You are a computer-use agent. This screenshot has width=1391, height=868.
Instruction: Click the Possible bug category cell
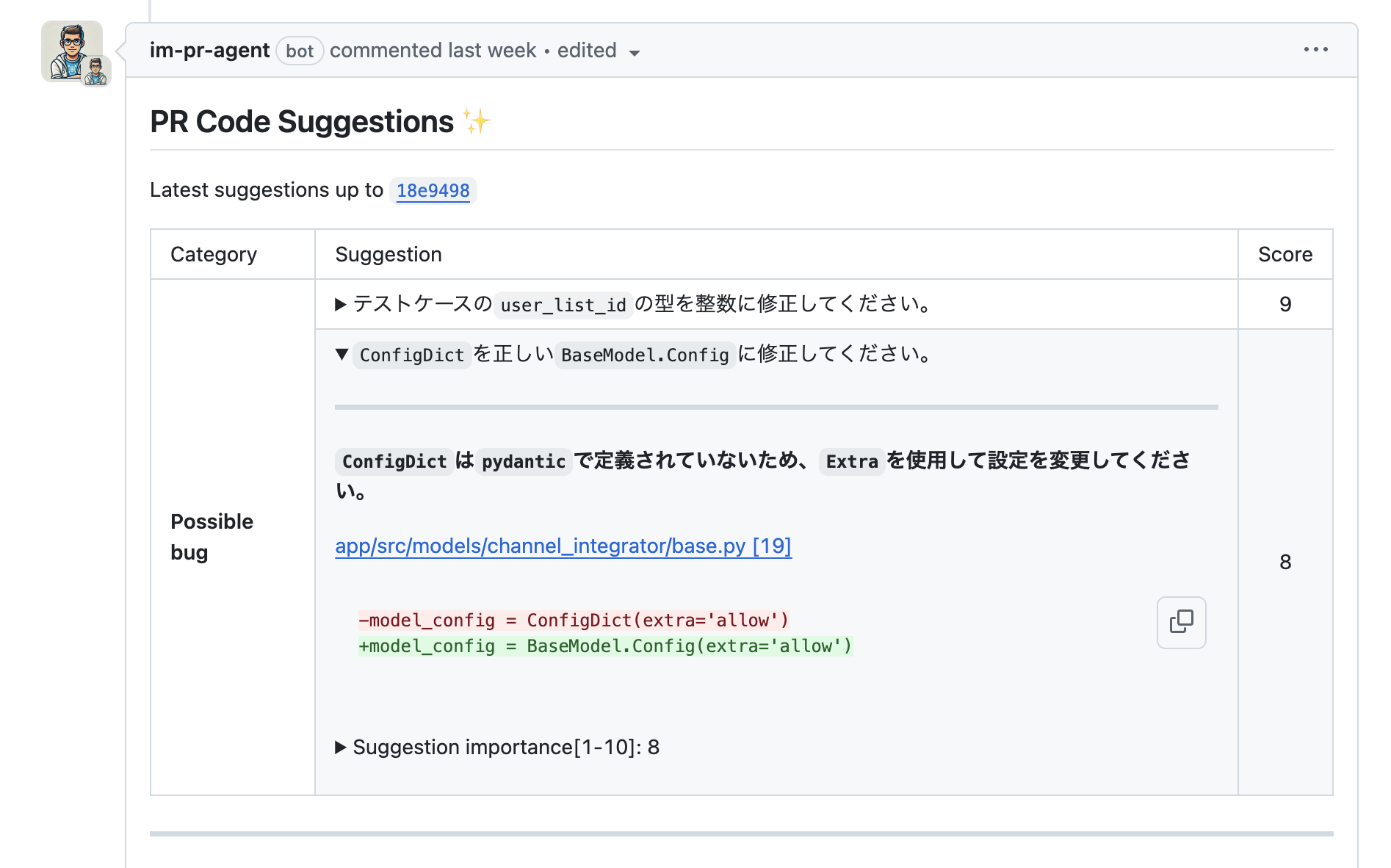pyautogui.click(x=212, y=537)
